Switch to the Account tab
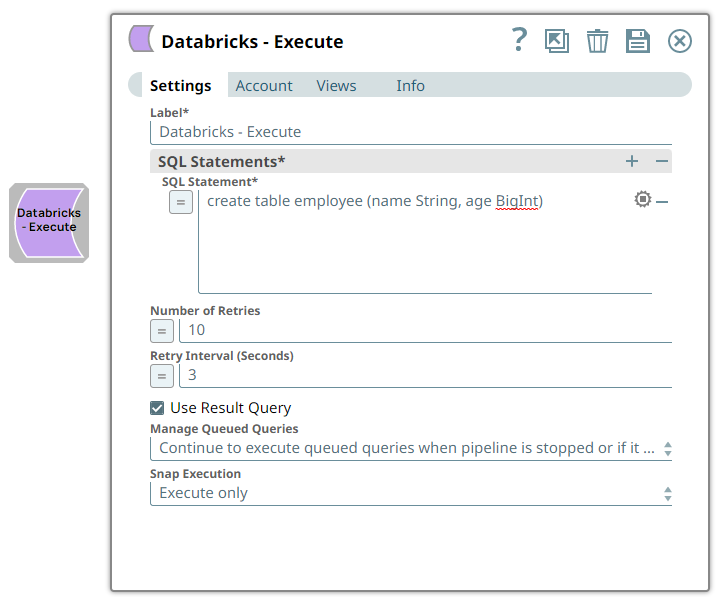This screenshot has height=597, width=720. [264, 86]
